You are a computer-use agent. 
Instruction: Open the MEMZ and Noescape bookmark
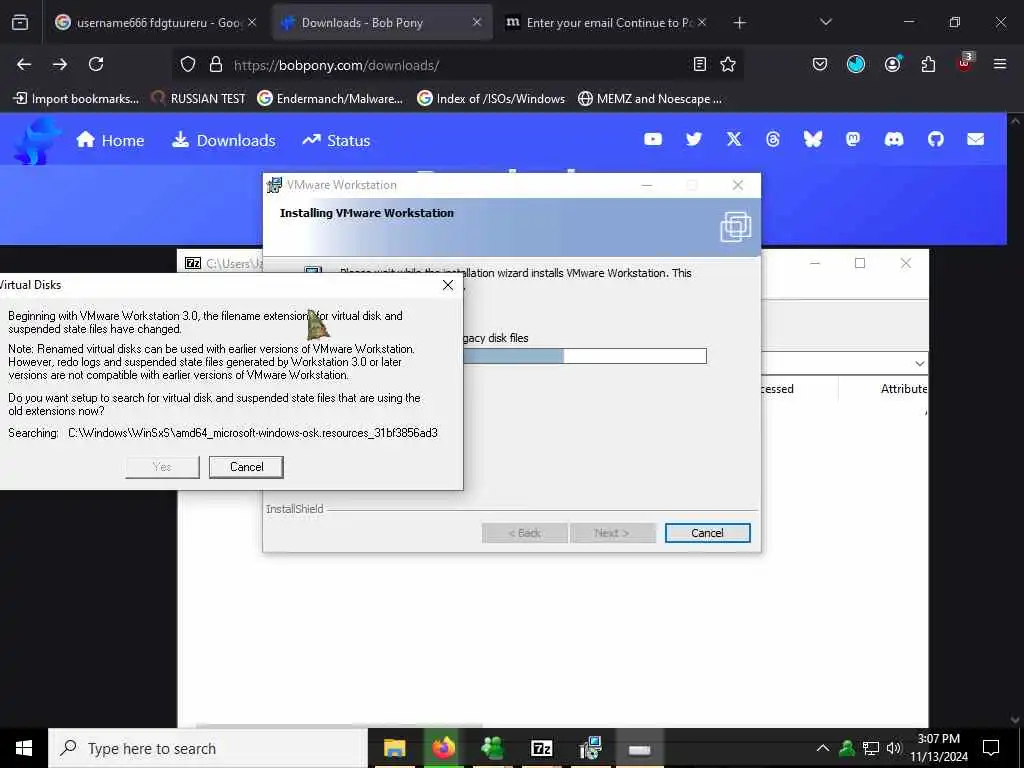650,99
